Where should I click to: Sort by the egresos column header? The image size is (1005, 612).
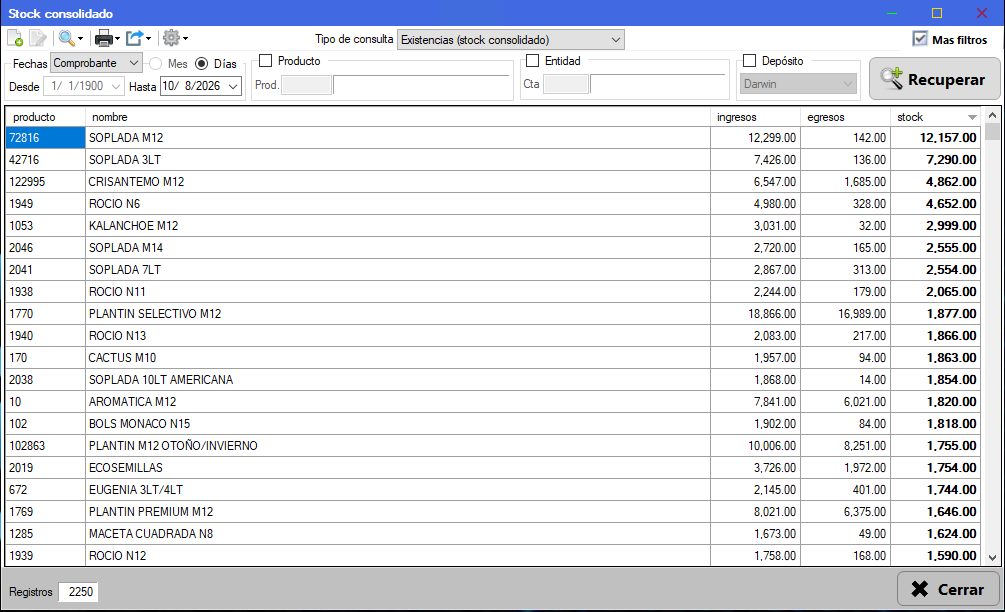click(845, 117)
